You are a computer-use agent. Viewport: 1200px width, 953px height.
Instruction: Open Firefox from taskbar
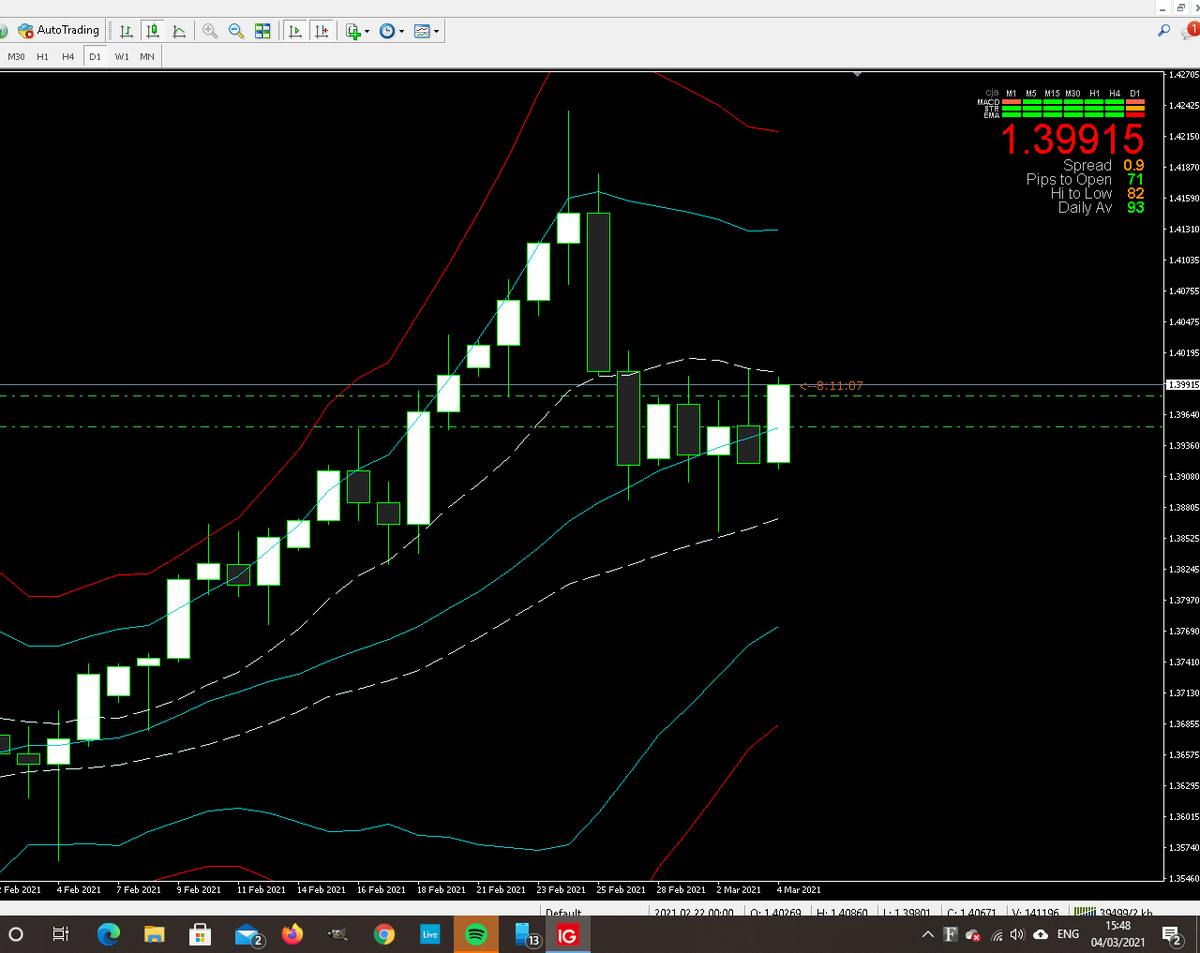[292, 935]
